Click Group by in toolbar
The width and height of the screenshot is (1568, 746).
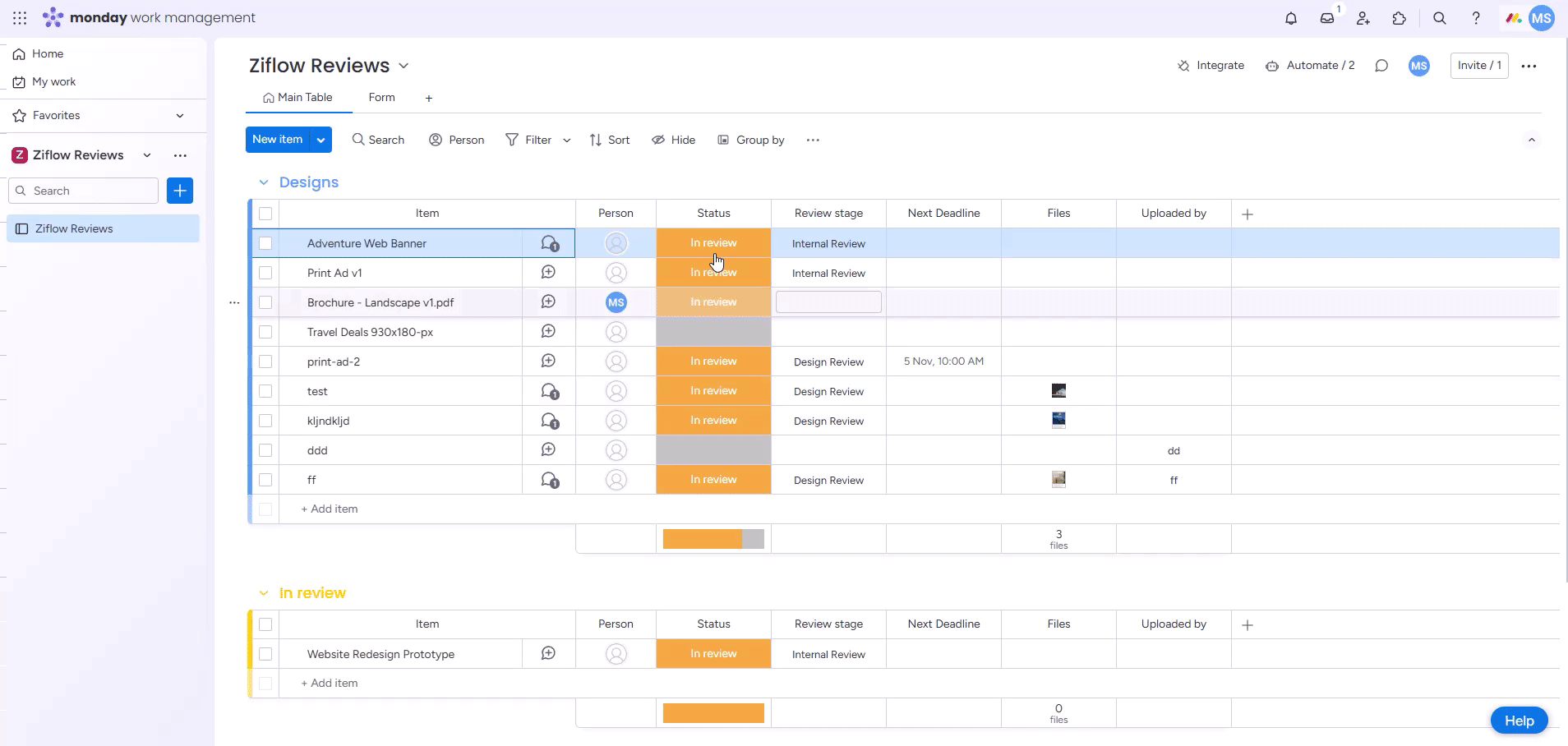pos(751,140)
